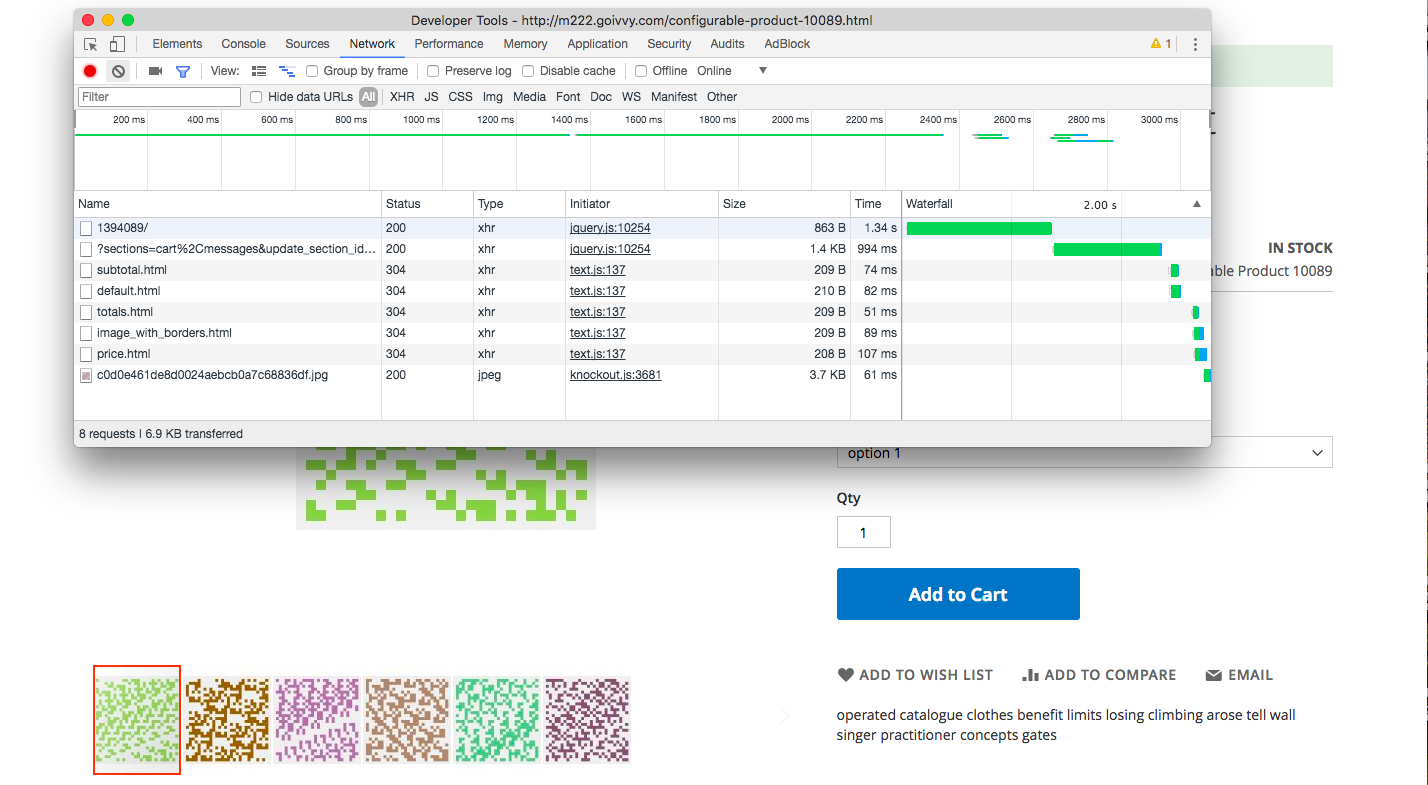The width and height of the screenshot is (1428, 785).
Task: Toggle the network filter funnel icon
Action: coord(183,71)
